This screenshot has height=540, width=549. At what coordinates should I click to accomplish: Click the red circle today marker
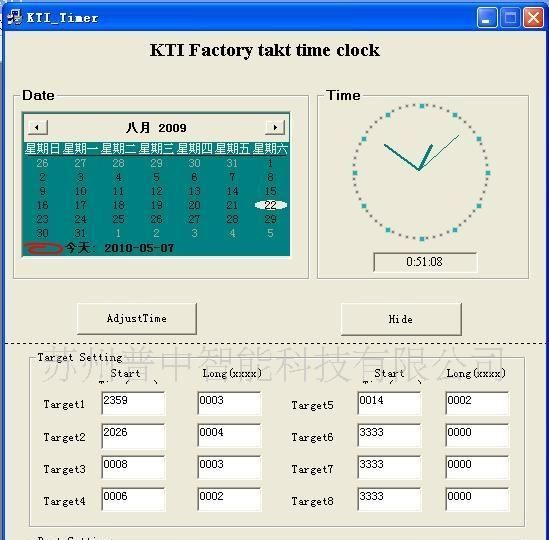tap(43, 248)
